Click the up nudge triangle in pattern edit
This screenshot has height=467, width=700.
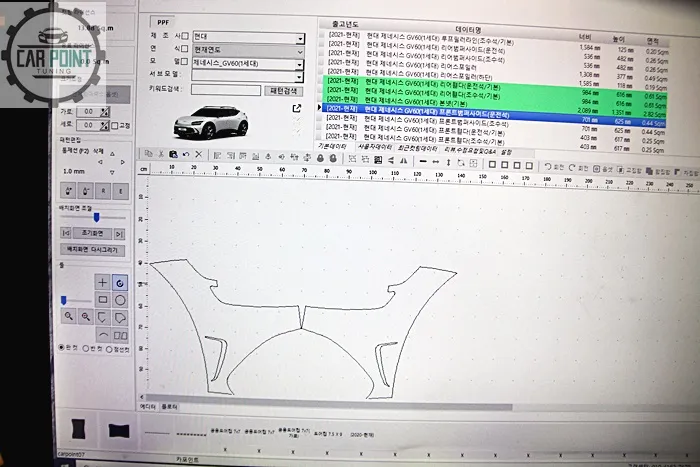point(112,154)
